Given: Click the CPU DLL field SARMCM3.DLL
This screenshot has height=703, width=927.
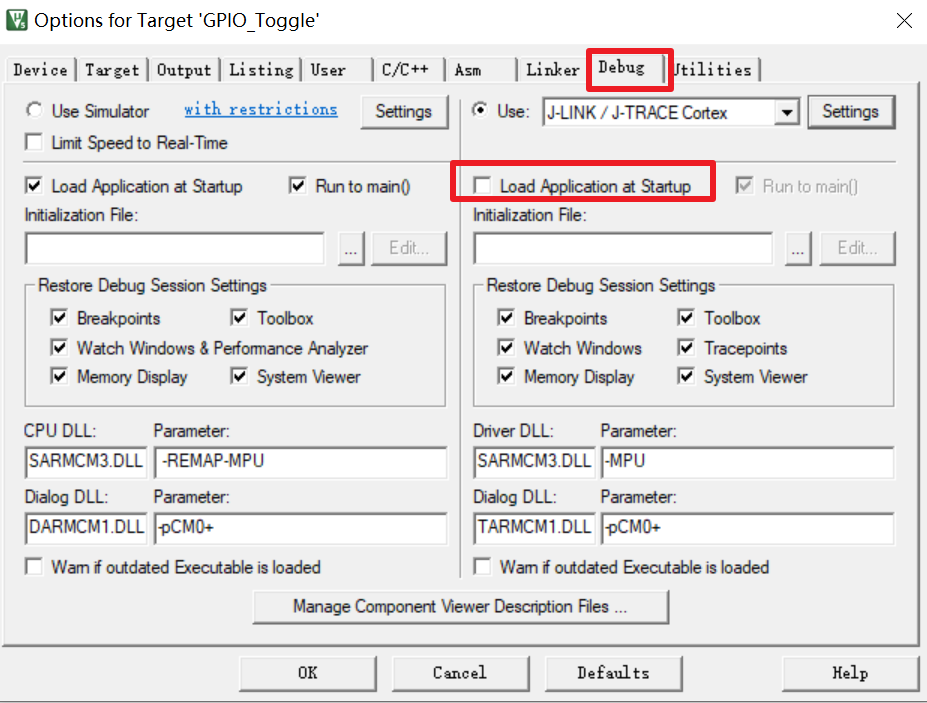Looking at the screenshot, I should click(x=86, y=462).
